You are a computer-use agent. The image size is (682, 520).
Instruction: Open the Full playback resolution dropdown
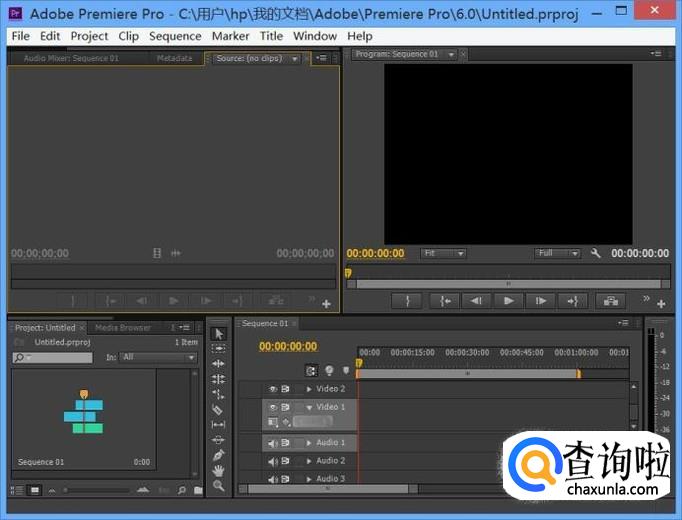(x=556, y=254)
